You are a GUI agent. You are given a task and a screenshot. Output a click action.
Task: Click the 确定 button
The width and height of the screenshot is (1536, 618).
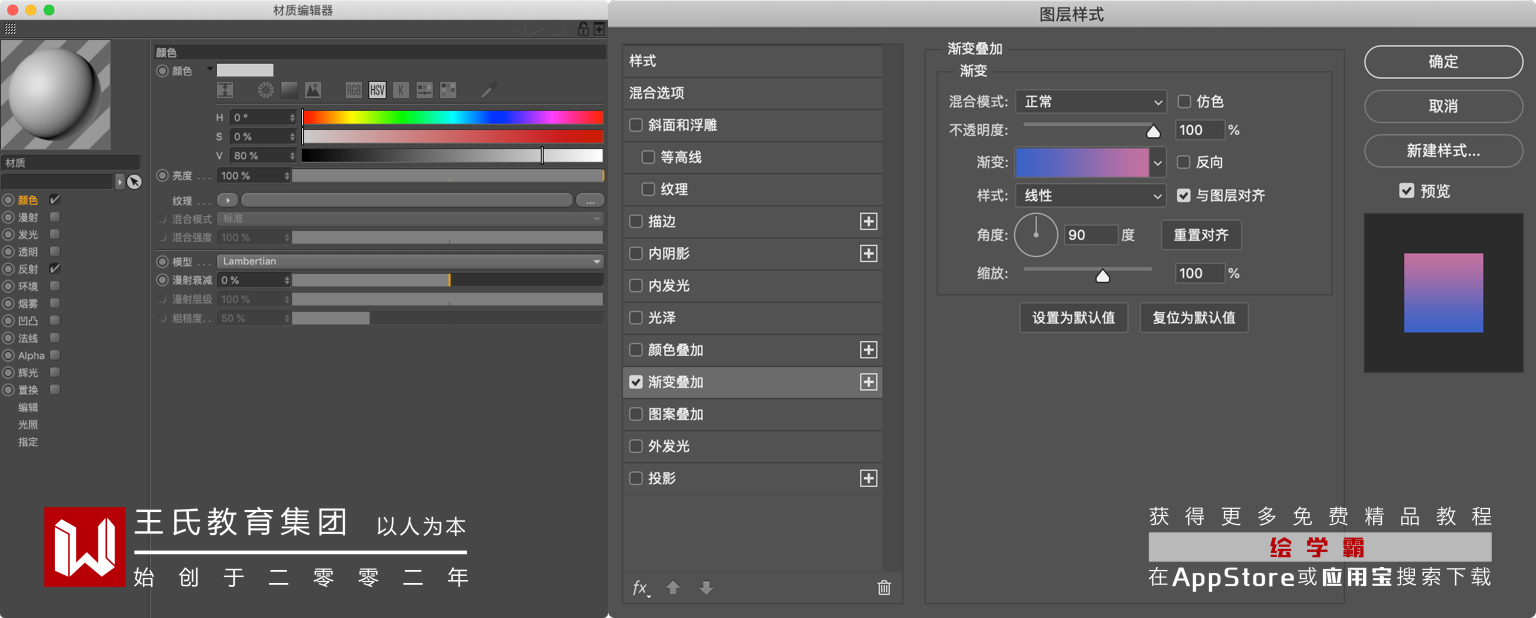1443,62
